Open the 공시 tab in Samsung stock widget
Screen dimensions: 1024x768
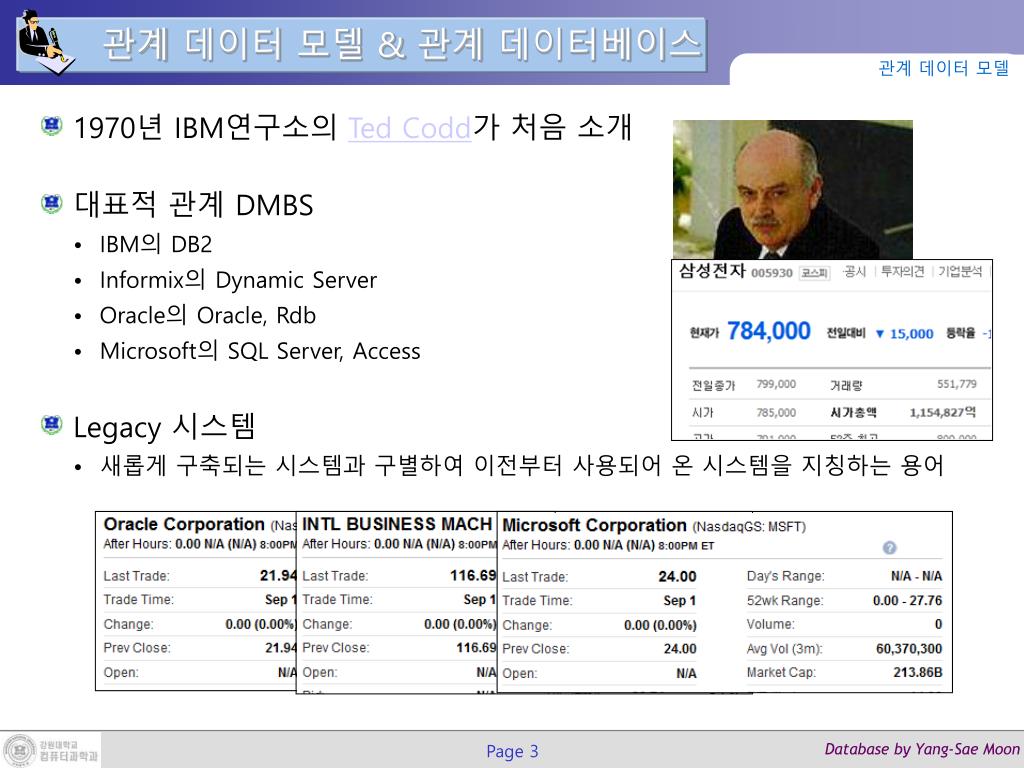pos(854,272)
